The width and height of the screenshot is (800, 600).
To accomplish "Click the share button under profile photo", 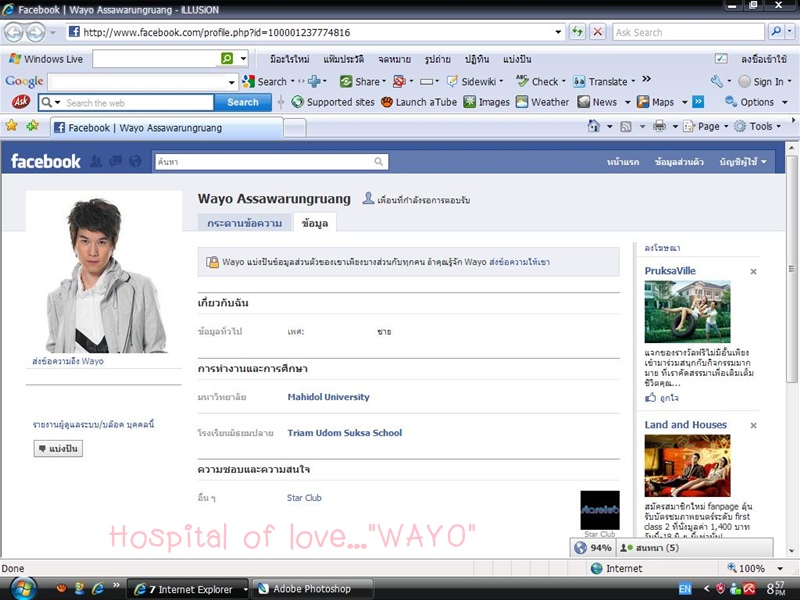I will tap(58, 448).
